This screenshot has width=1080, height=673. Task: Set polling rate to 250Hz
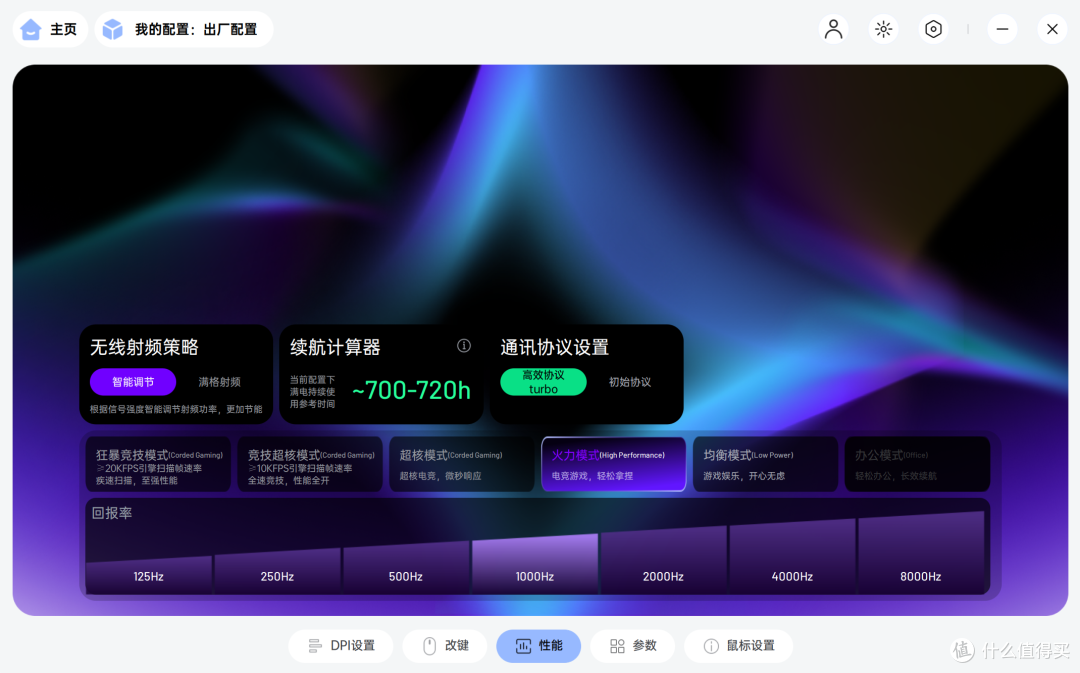(x=278, y=571)
